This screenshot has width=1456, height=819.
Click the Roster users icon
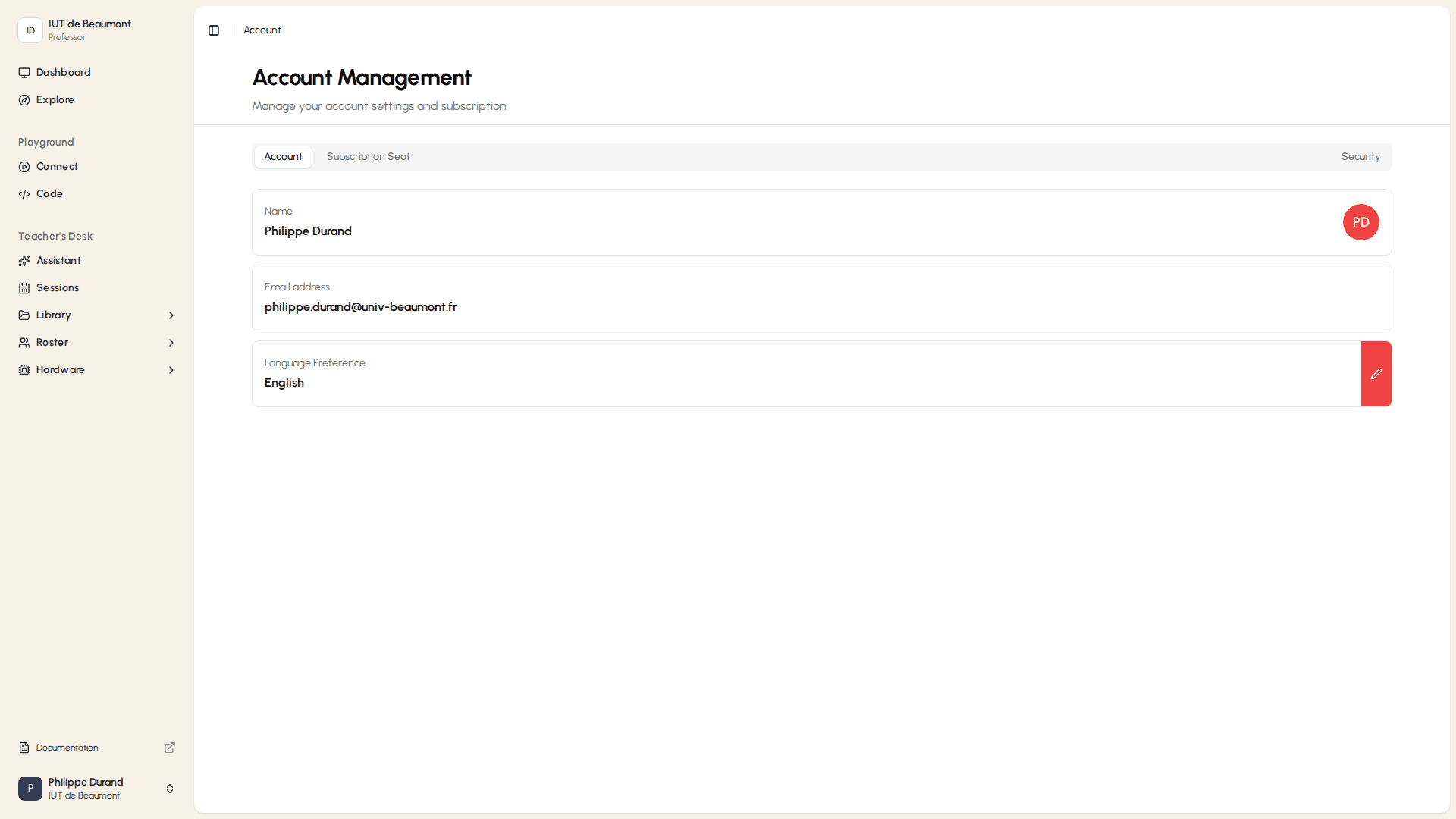click(x=24, y=343)
